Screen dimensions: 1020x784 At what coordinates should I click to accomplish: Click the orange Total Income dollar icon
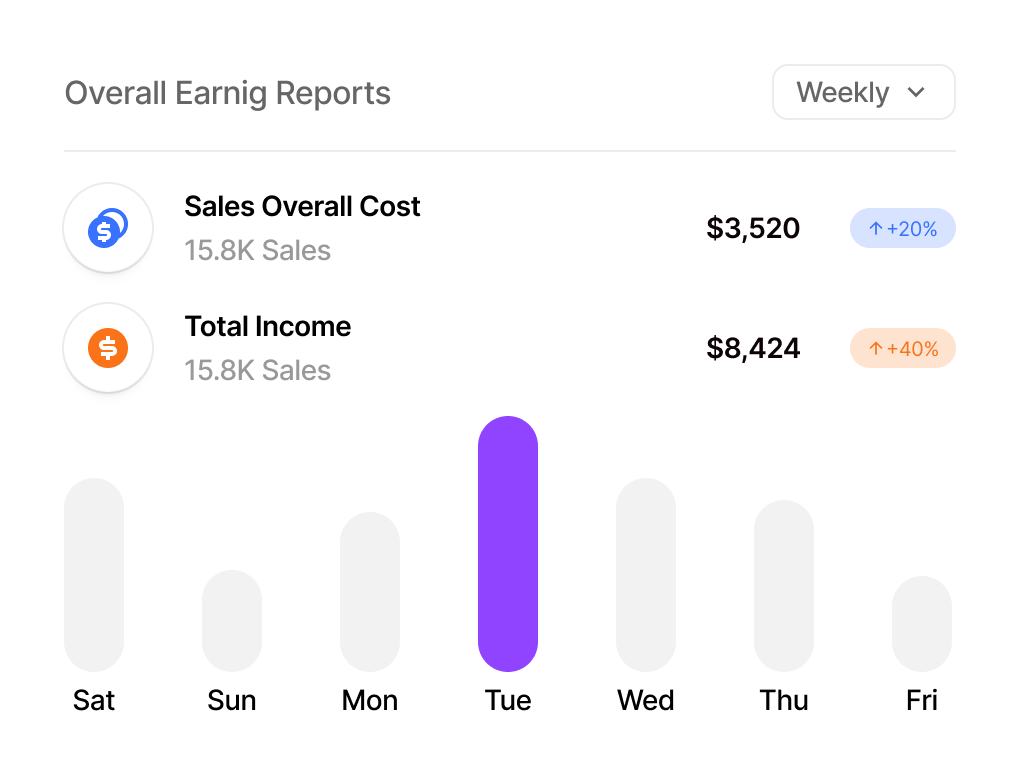pos(108,348)
